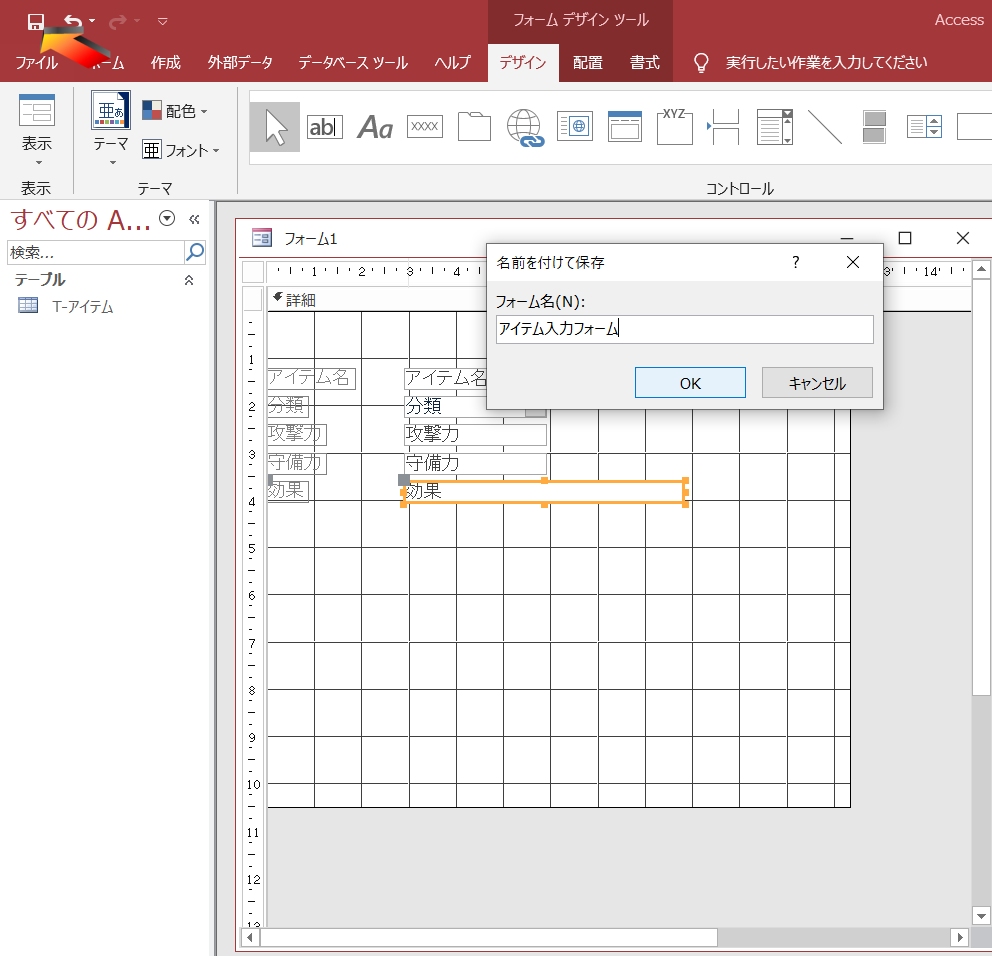Image resolution: width=992 pixels, height=956 pixels.
Task: Maximize the フォーム1 form window
Action: 905,238
